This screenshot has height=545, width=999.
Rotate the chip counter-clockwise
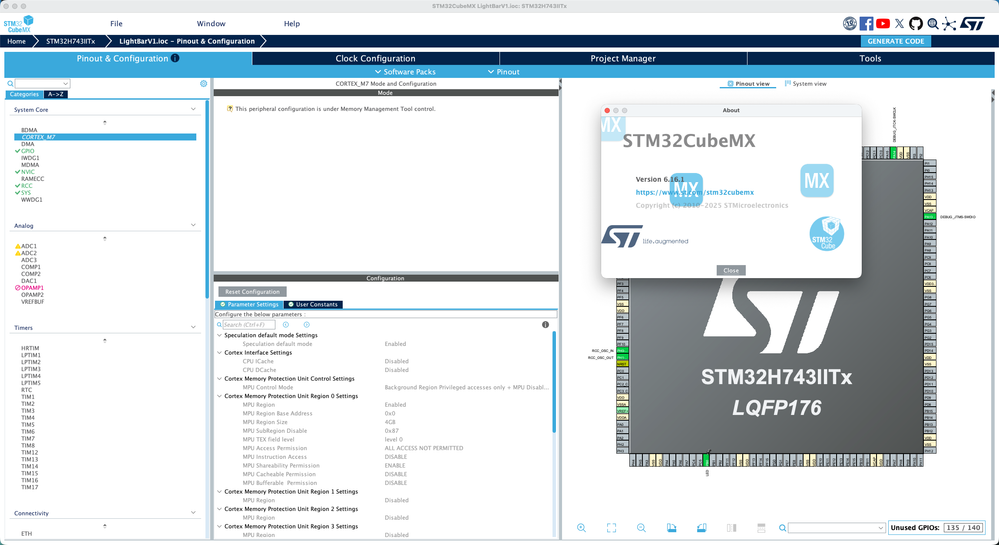pyautogui.click(x=701, y=528)
